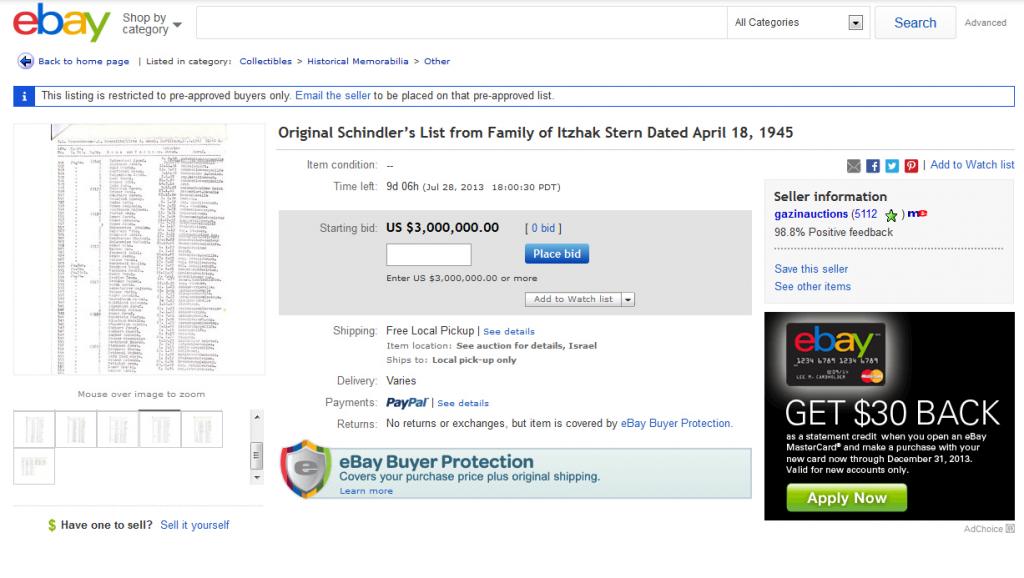Open the Email the seller link
The height and width of the screenshot is (578, 1024).
tap(333, 95)
